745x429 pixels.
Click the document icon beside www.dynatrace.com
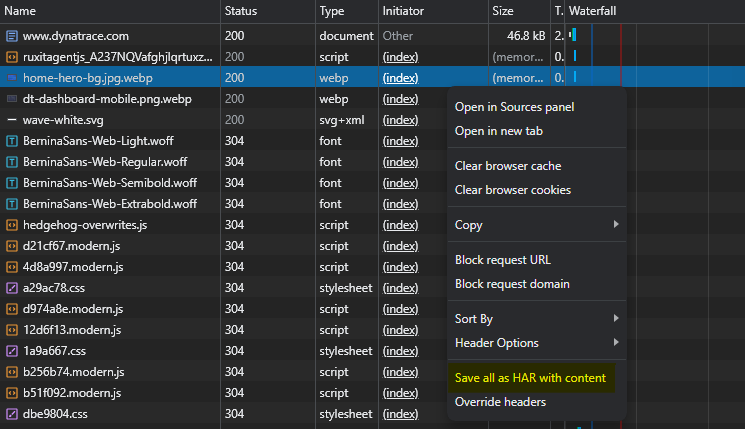point(12,36)
